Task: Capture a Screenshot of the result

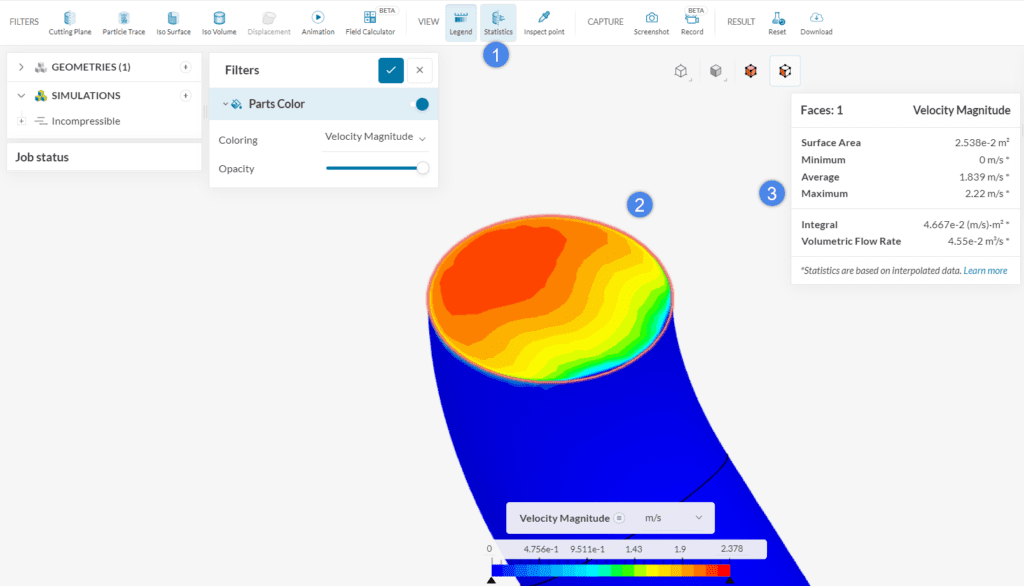Action: tap(651, 20)
